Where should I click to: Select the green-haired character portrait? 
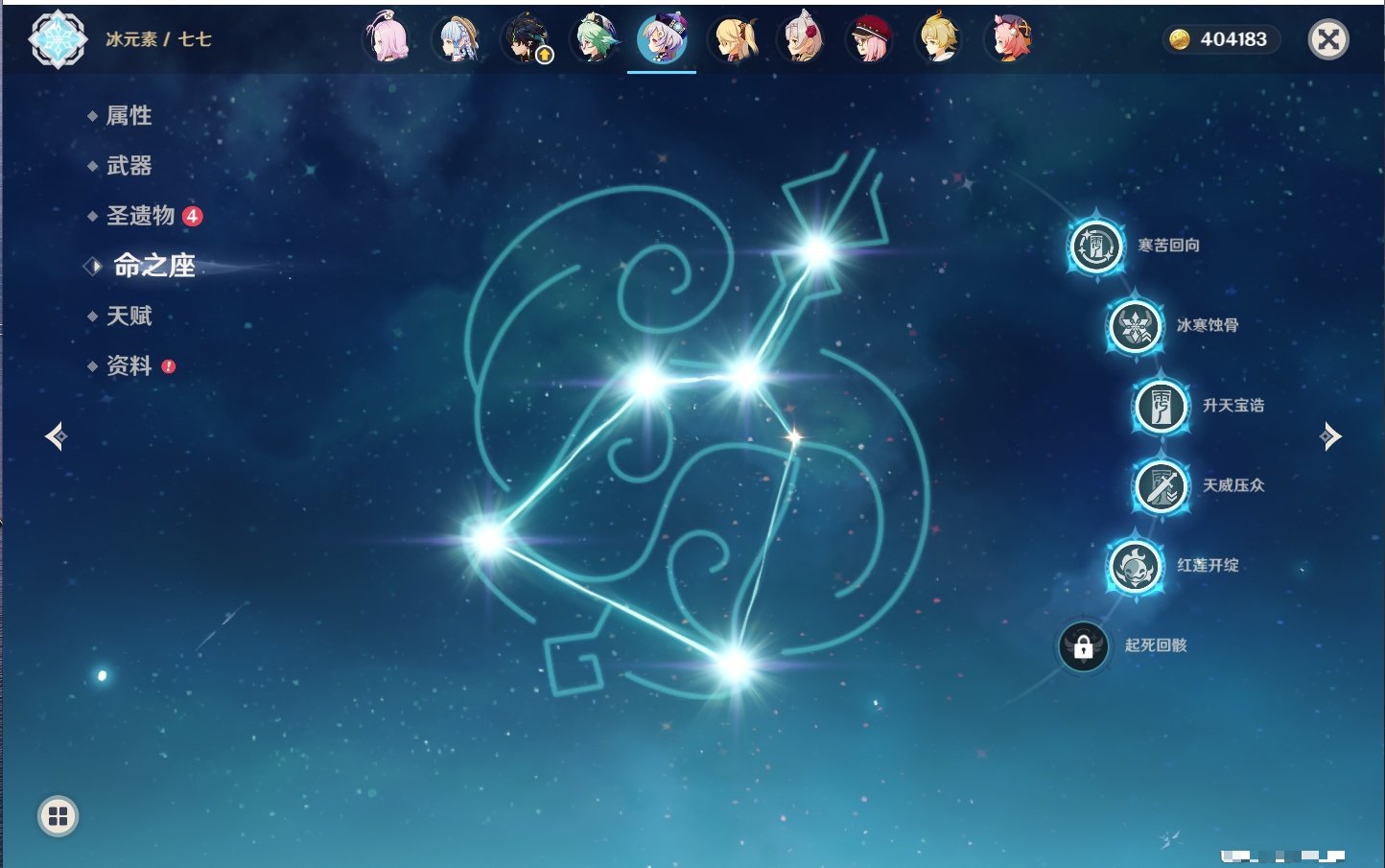pos(595,39)
